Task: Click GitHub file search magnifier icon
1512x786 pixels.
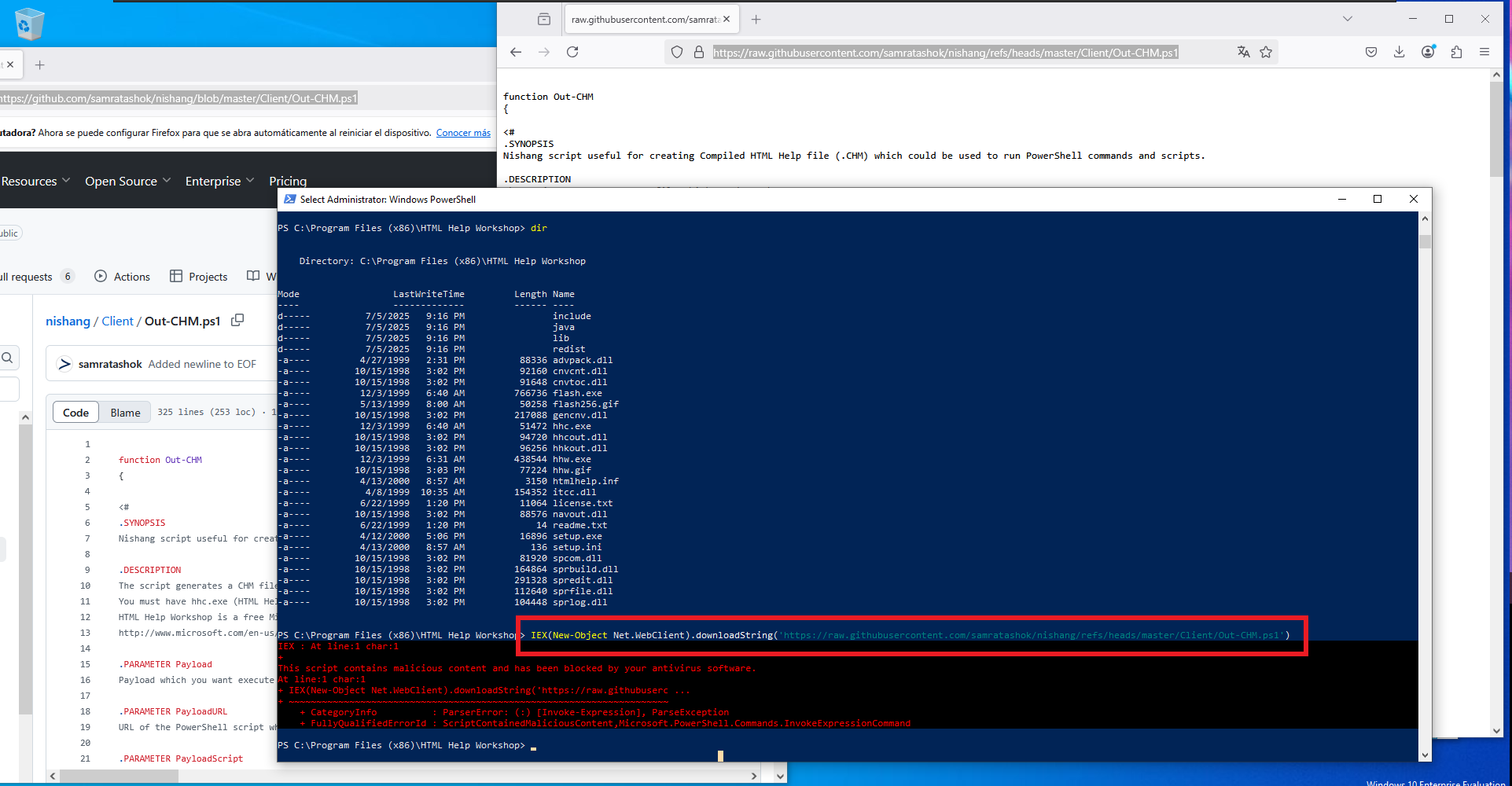Action: 7,358
